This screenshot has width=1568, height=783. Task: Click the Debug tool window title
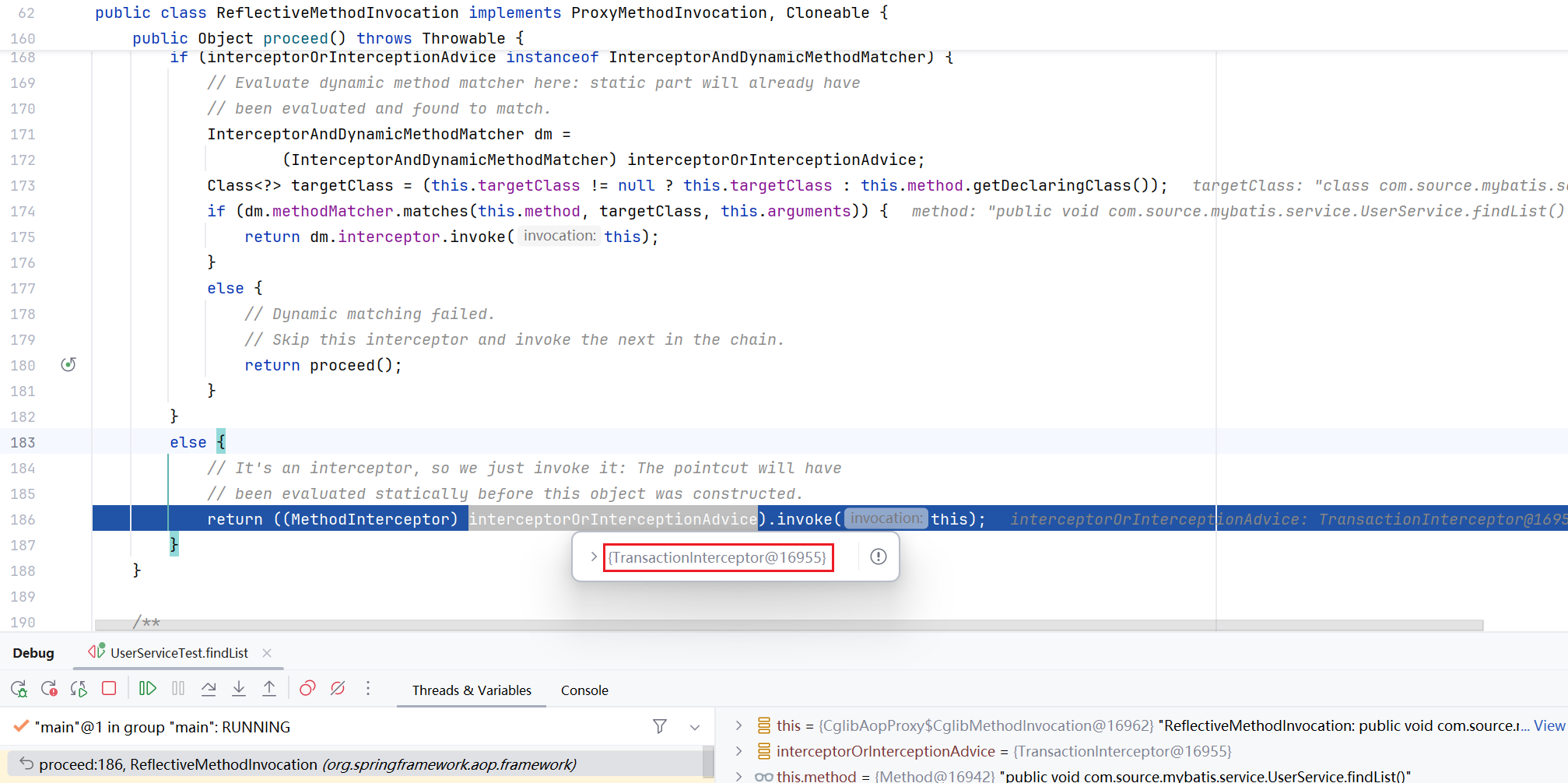pyautogui.click(x=33, y=653)
